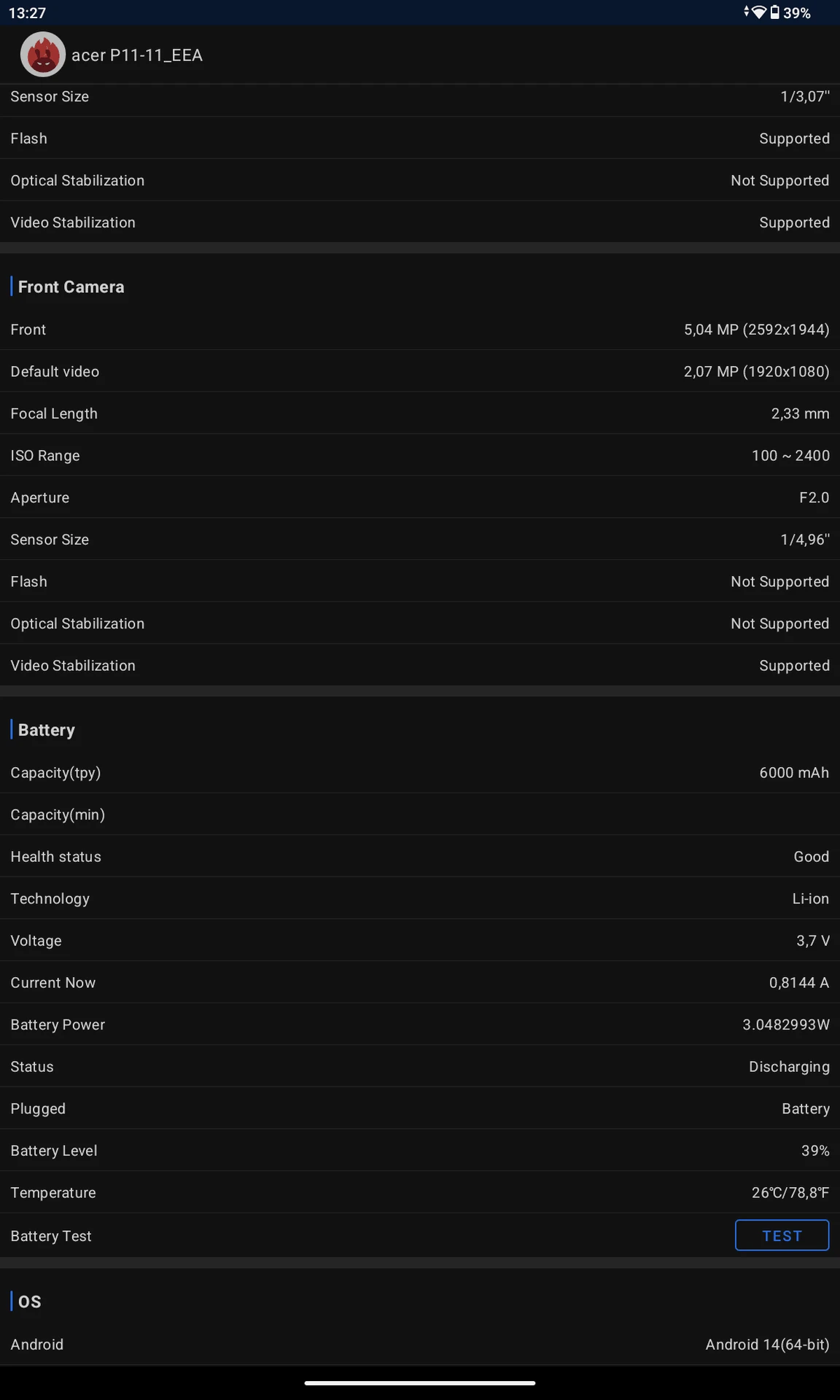Tap the Capacity(tpy) 6000 mAh row
Image resolution: width=840 pixels, height=1400 pixels.
(420, 772)
